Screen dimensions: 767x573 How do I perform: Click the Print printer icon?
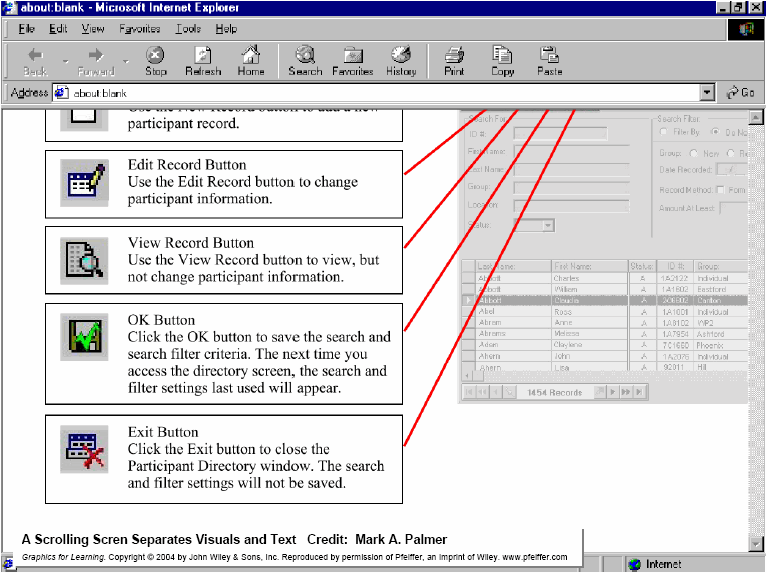[454, 55]
